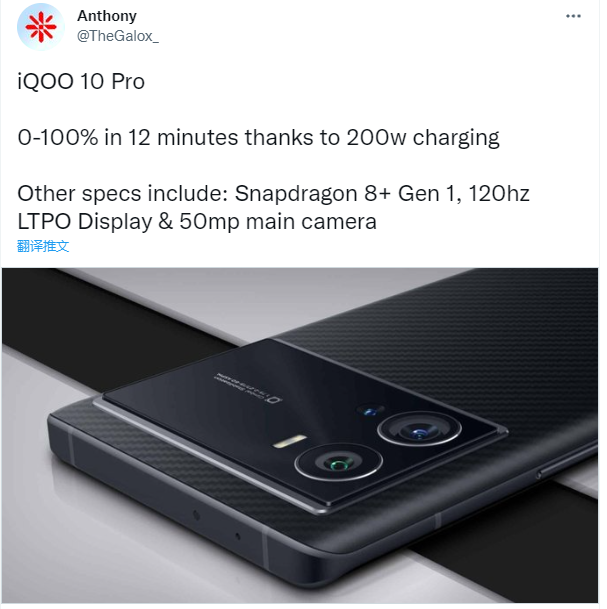Click the "iQOO 10 Pro" tweet heading
The width and height of the screenshot is (607, 609).
[x=81, y=82]
